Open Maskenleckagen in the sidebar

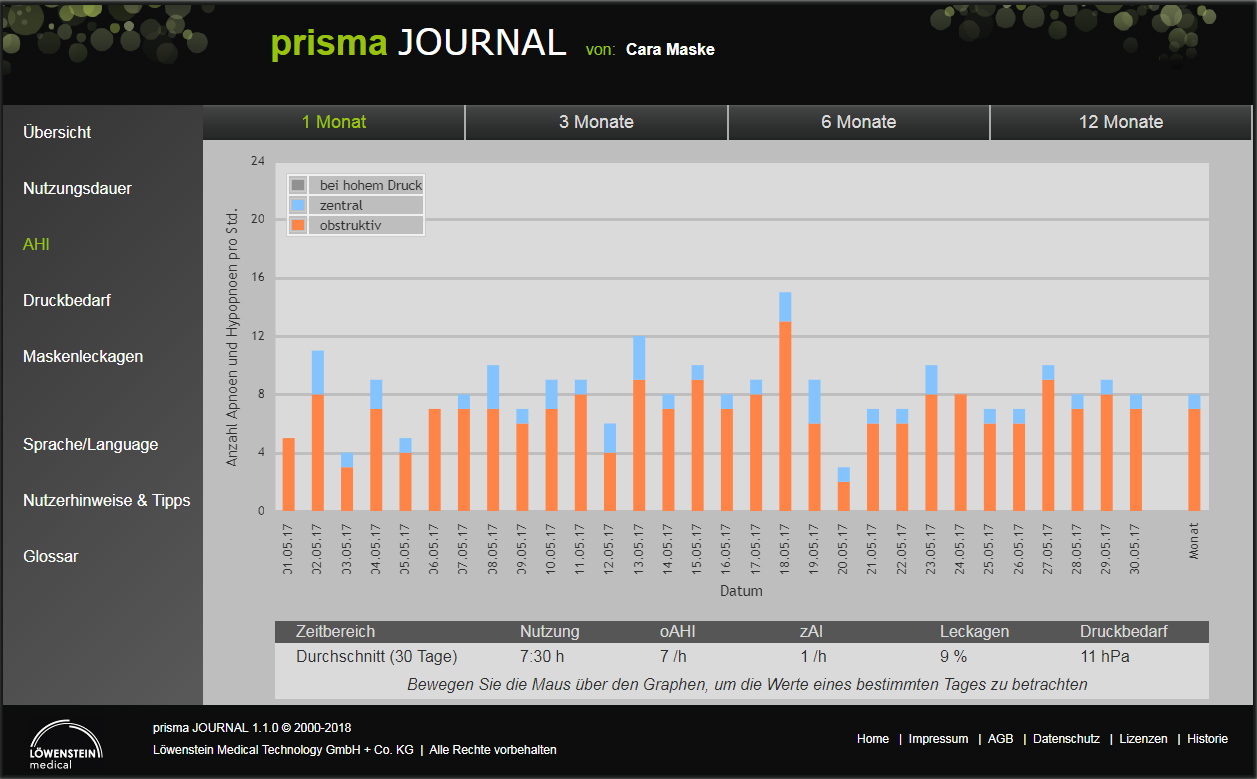point(83,356)
